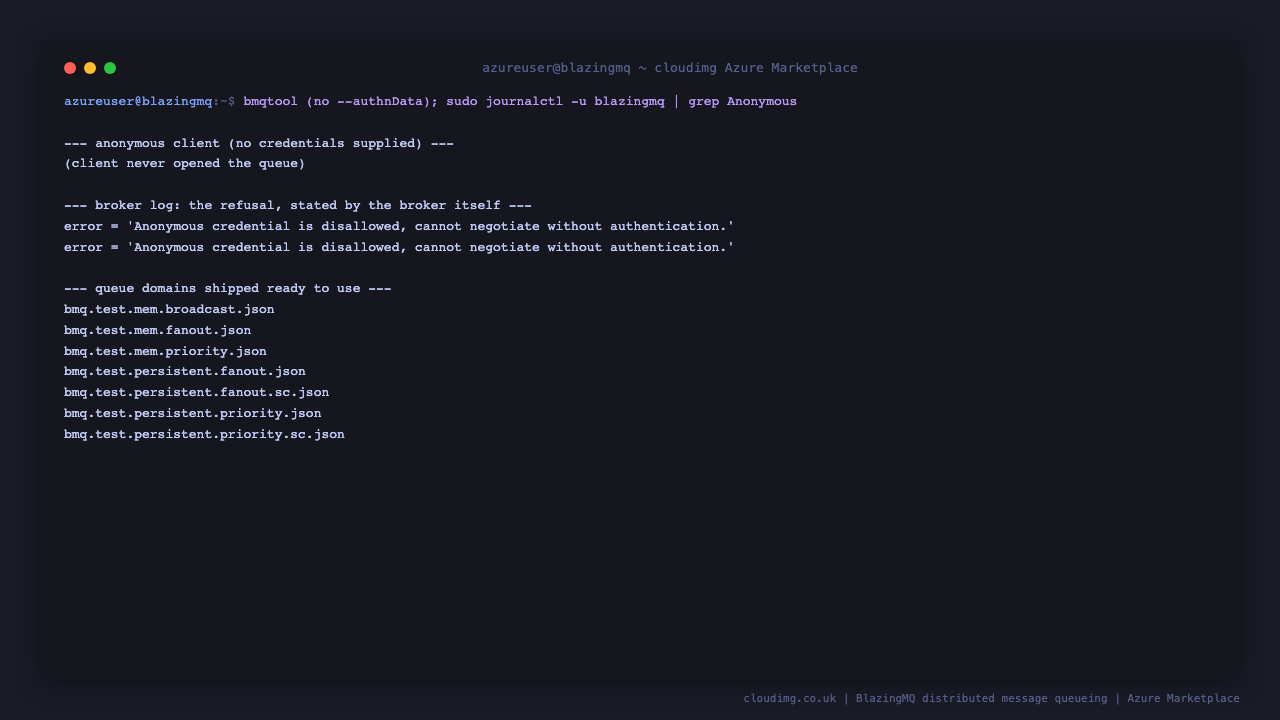Viewport: 1280px width, 720px height.
Task: Click the bmqtool journalctl command text
Action: 520,102
